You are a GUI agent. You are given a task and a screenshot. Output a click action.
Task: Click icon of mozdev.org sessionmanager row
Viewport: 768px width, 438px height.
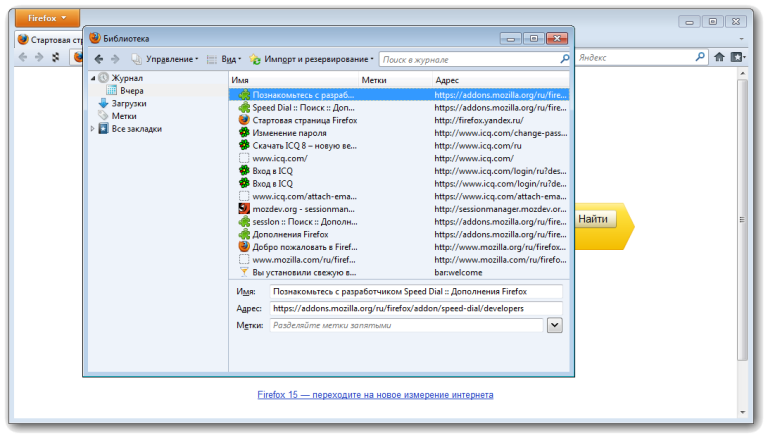tap(244, 209)
